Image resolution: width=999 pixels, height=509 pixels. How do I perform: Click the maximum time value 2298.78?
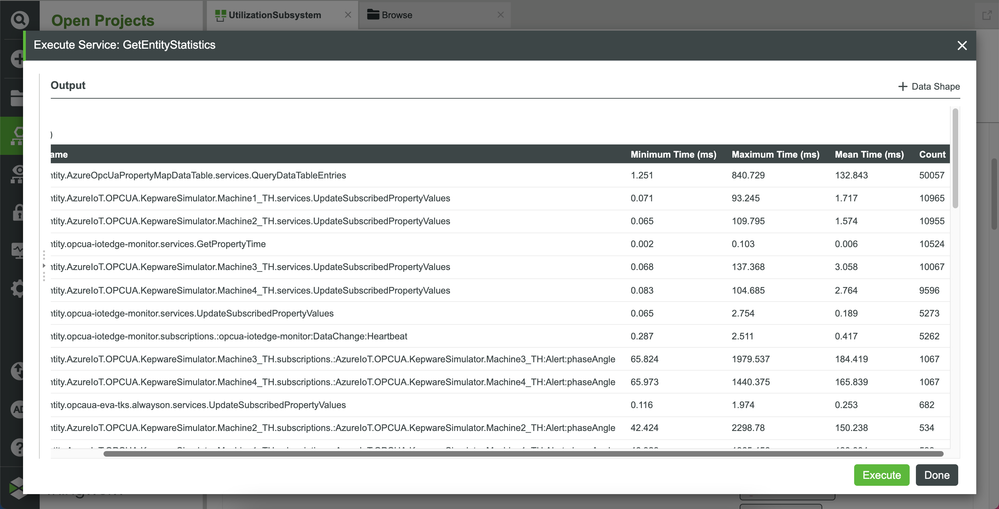[x=748, y=428]
